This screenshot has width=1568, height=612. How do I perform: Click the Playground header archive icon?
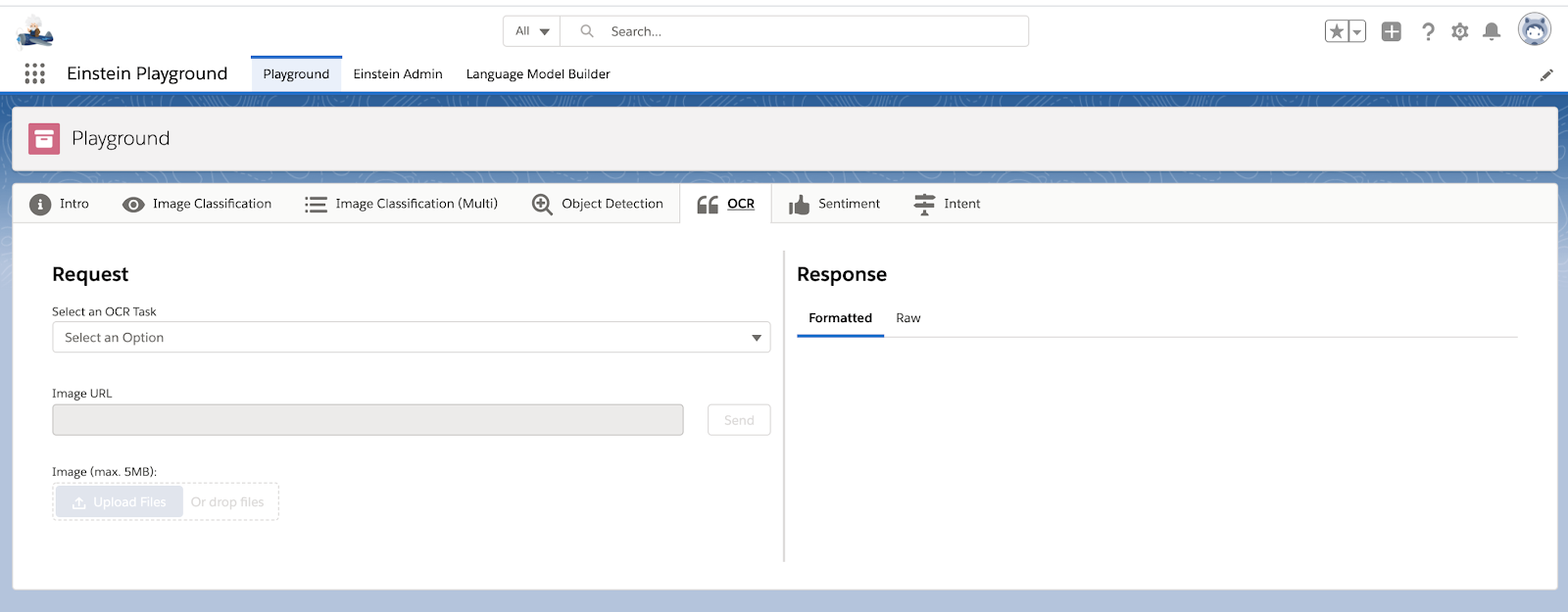pyautogui.click(x=44, y=139)
